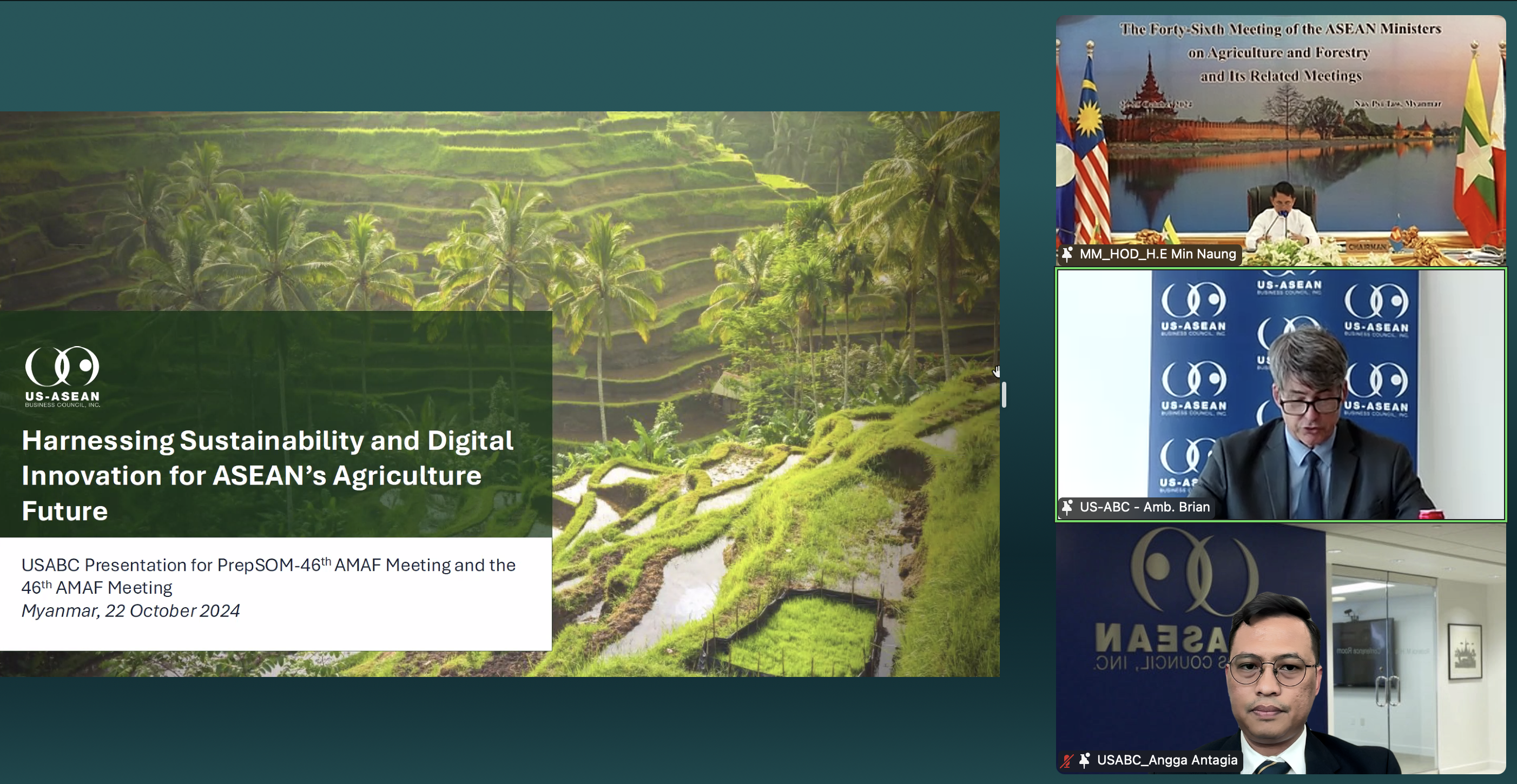Click the slide title Harnessing Sustainability text
This screenshot has width=1517, height=784.
(267, 475)
